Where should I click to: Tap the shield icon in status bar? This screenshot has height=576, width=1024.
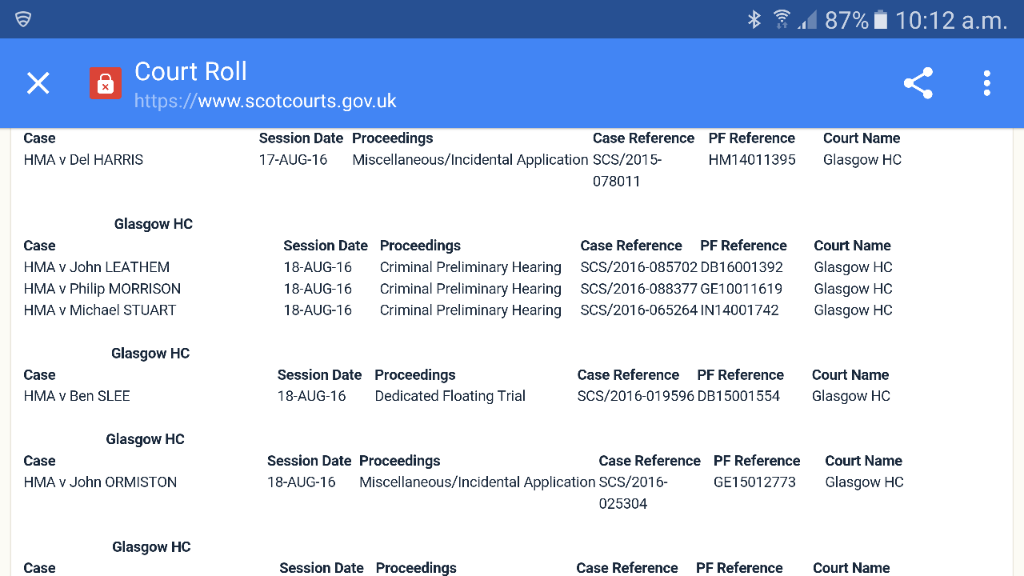(x=23, y=19)
